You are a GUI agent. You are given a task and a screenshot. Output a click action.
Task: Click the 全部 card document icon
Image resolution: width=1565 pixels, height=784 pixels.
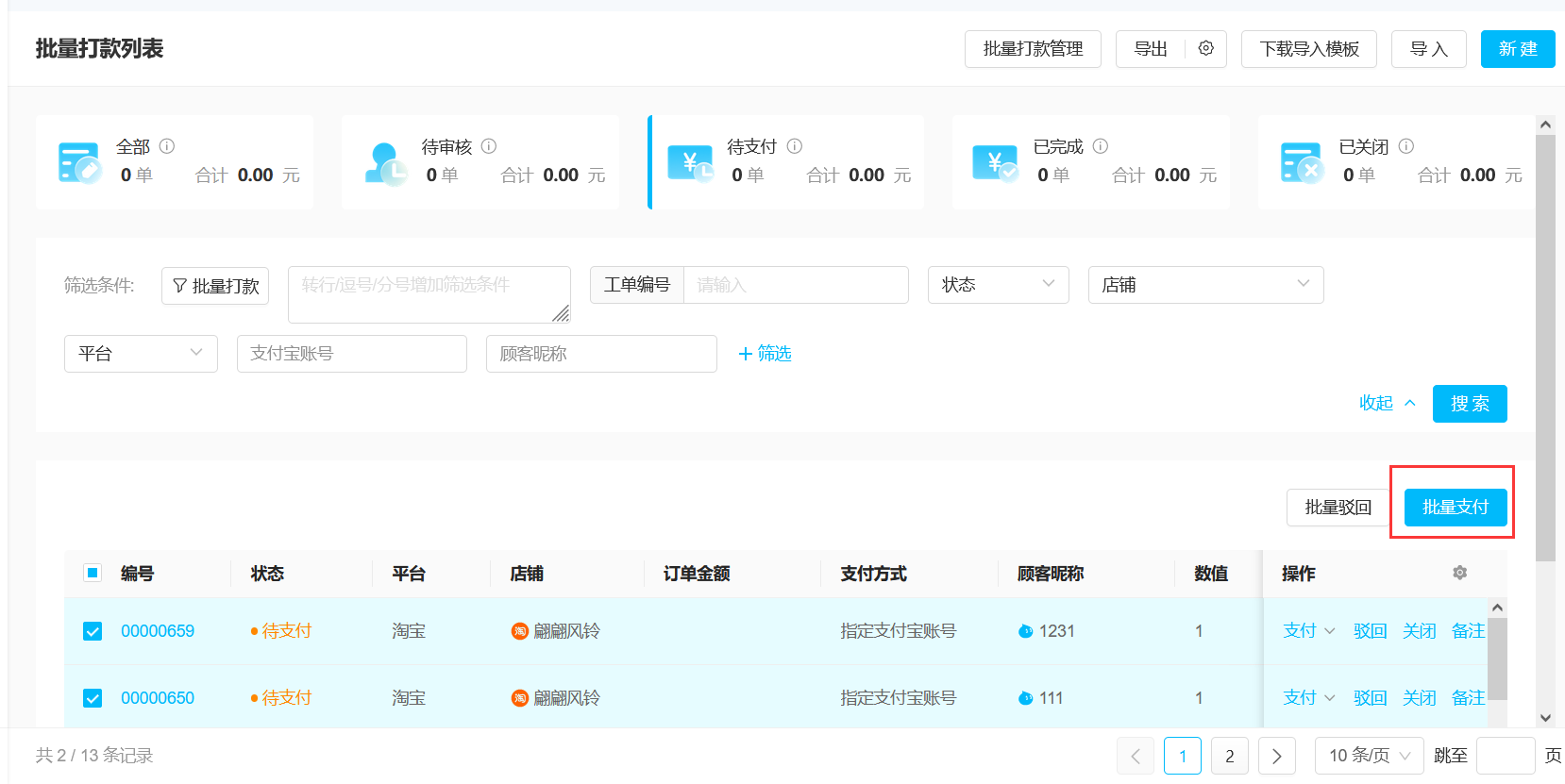point(79,163)
